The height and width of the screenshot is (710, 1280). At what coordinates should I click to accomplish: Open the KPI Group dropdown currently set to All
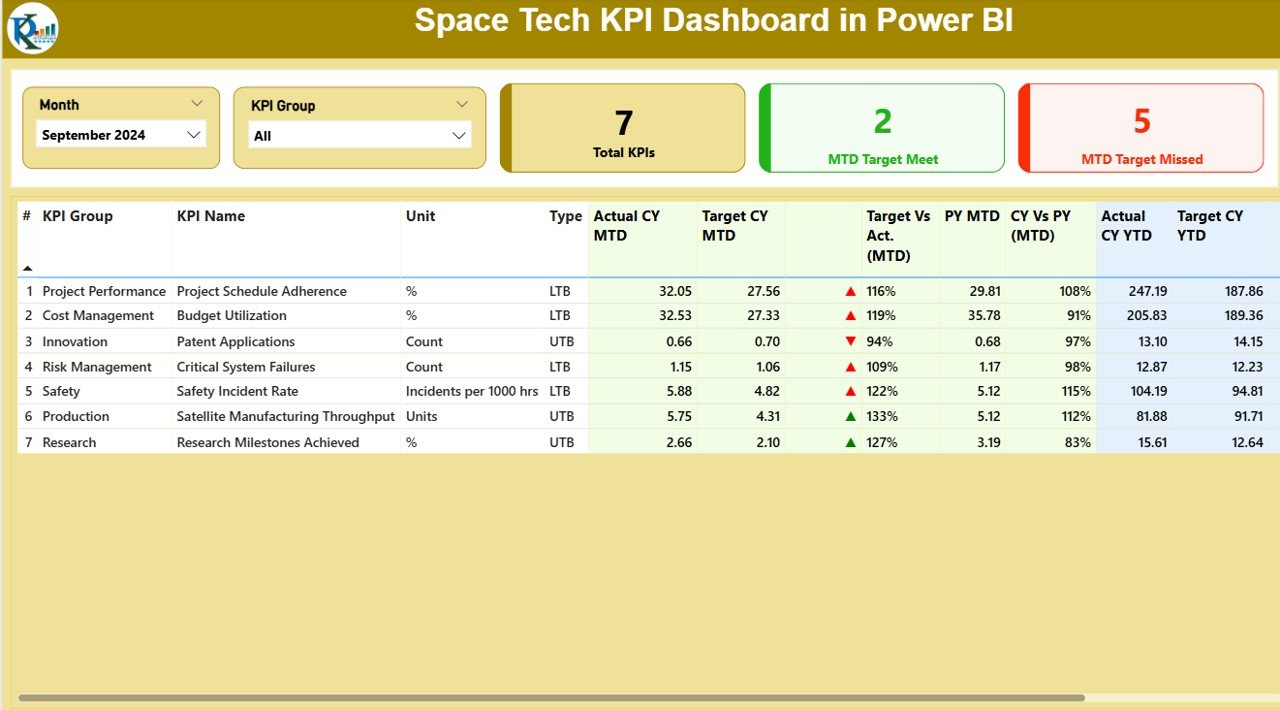click(359, 134)
